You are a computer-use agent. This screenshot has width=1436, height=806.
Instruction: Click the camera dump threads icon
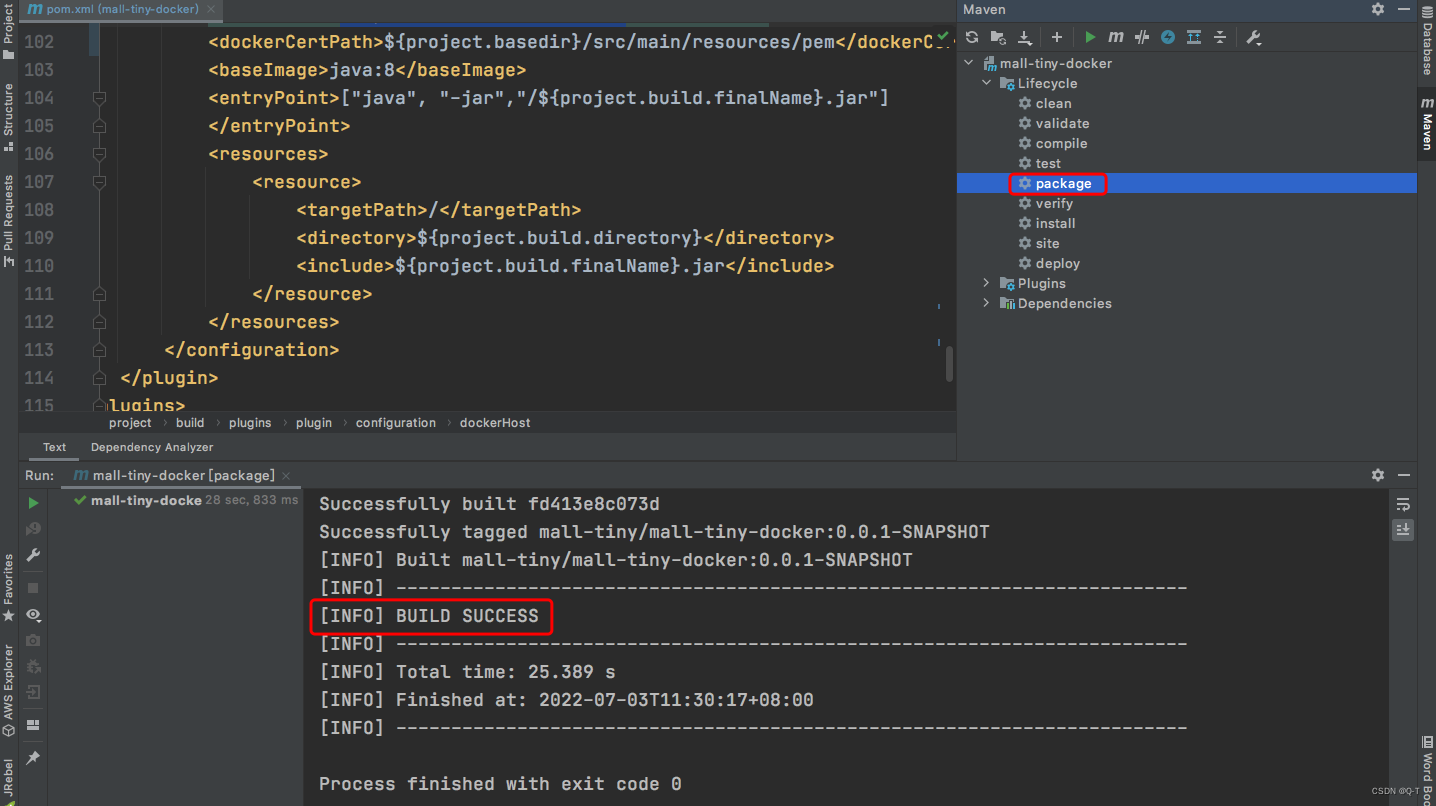pyautogui.click(x=33, y=640)
